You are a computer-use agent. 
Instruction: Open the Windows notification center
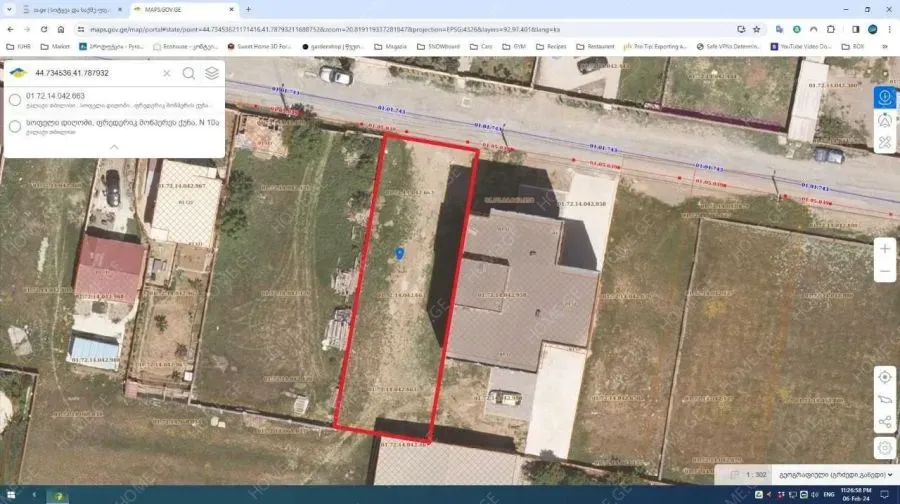click(x=890, y=495)
